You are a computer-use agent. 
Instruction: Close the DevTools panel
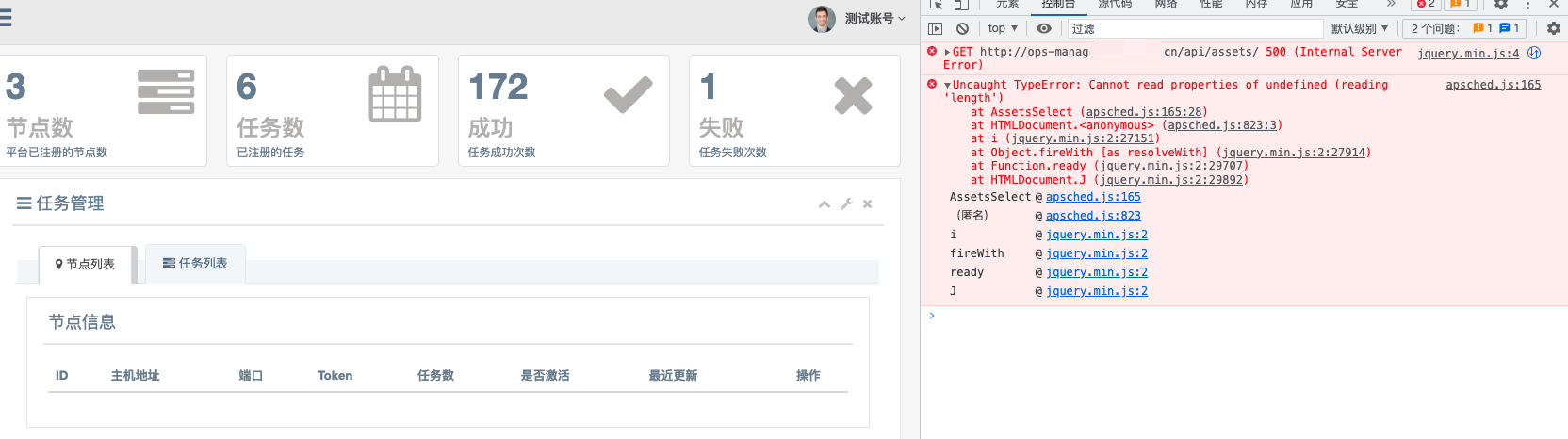[x=1554, y=4]
